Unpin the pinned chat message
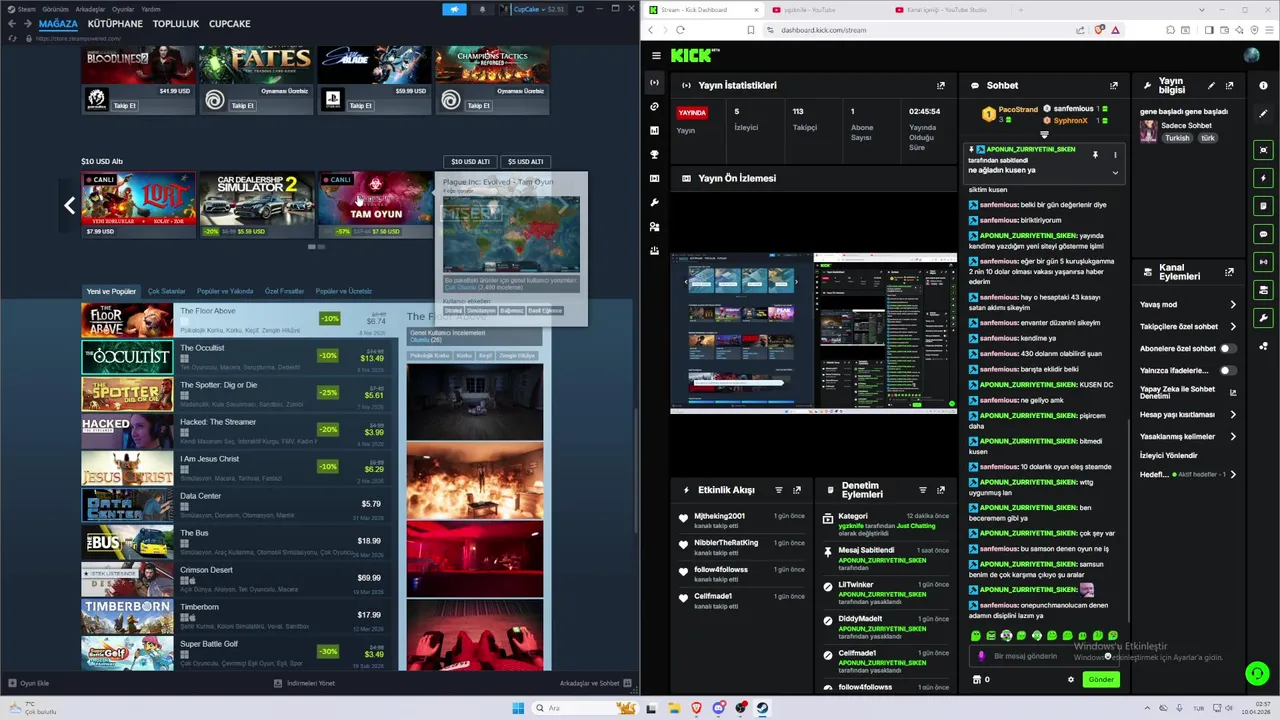This screenshot has width=1280, height=720. pyautogui.click(x=1095, y=155)
